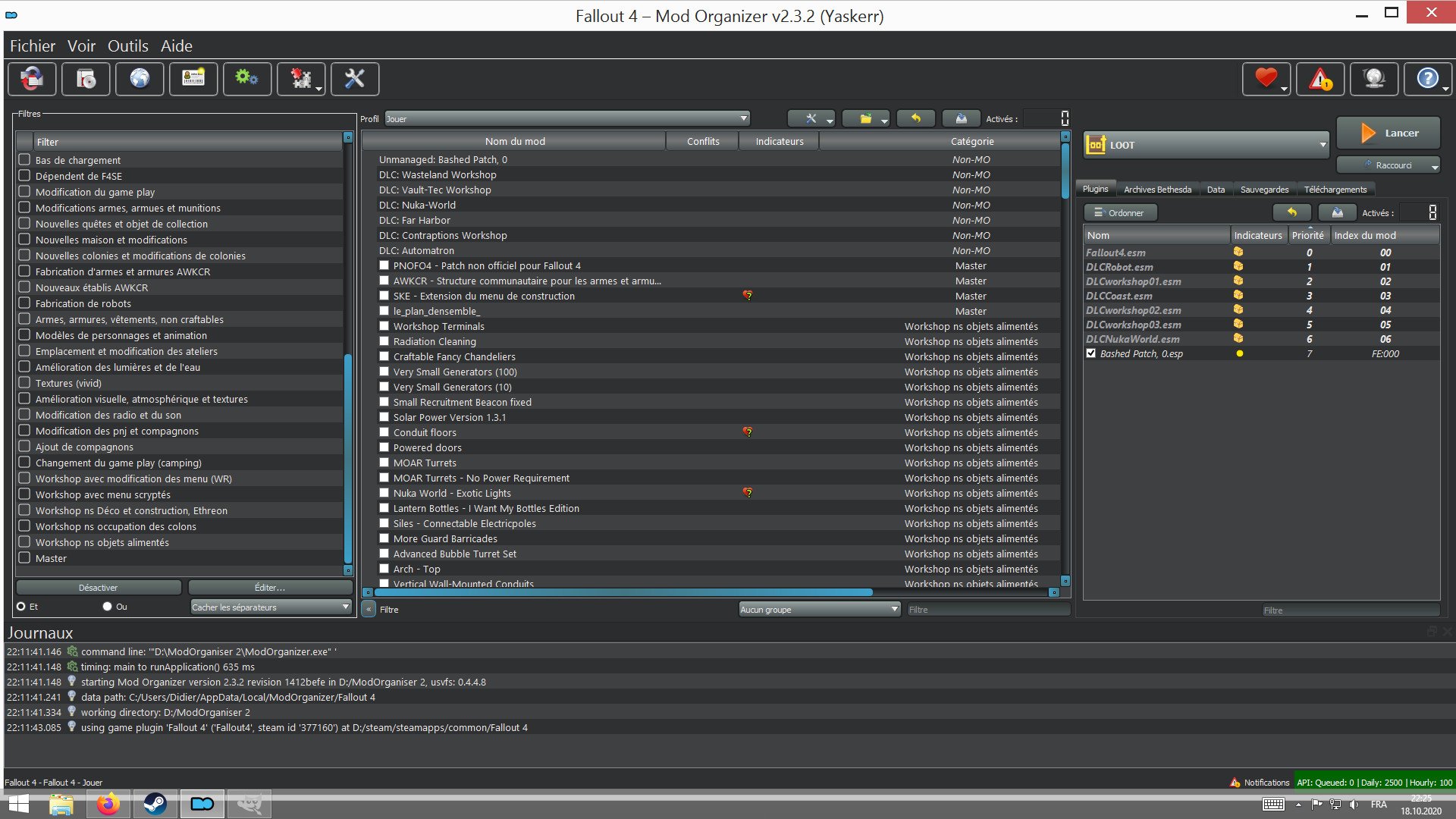Click the Désactiver button
This screenshot has width=1456, height=819.
[99, 588]
